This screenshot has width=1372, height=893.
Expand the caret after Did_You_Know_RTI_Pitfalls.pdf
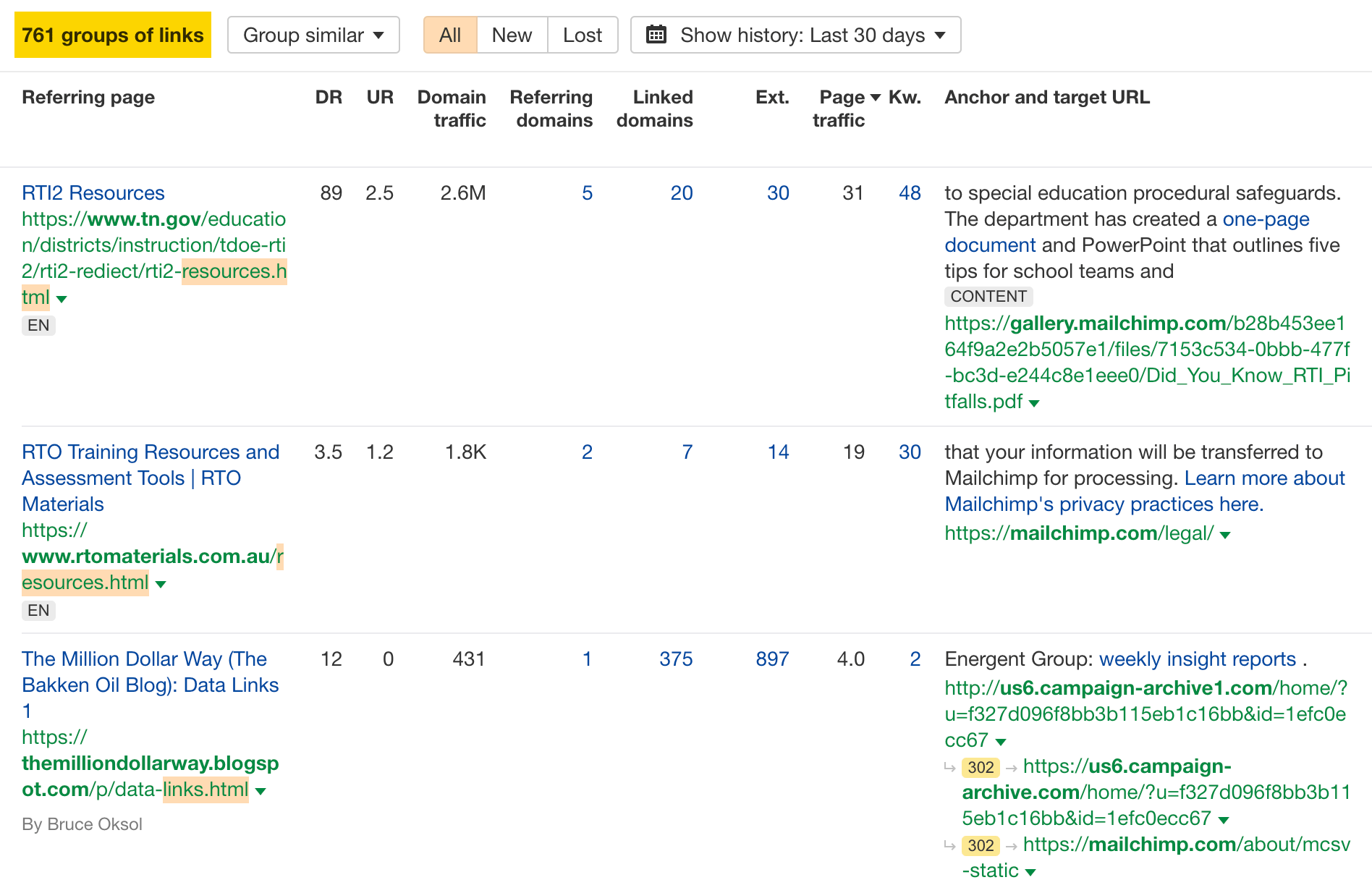click(x=1035, y=403)
